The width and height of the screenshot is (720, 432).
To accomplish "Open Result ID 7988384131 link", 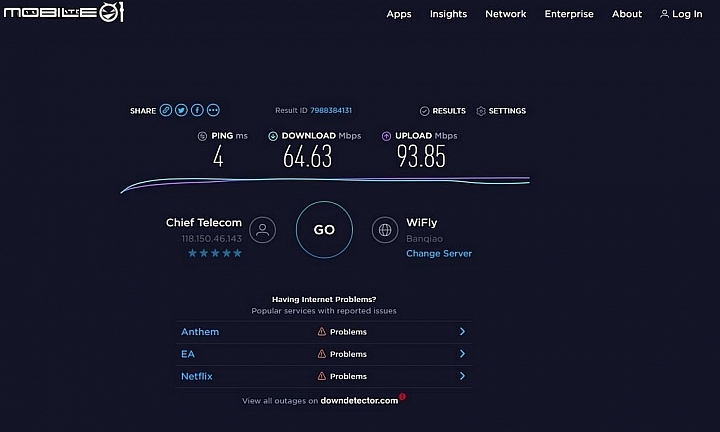I will (x=331, y=110).
